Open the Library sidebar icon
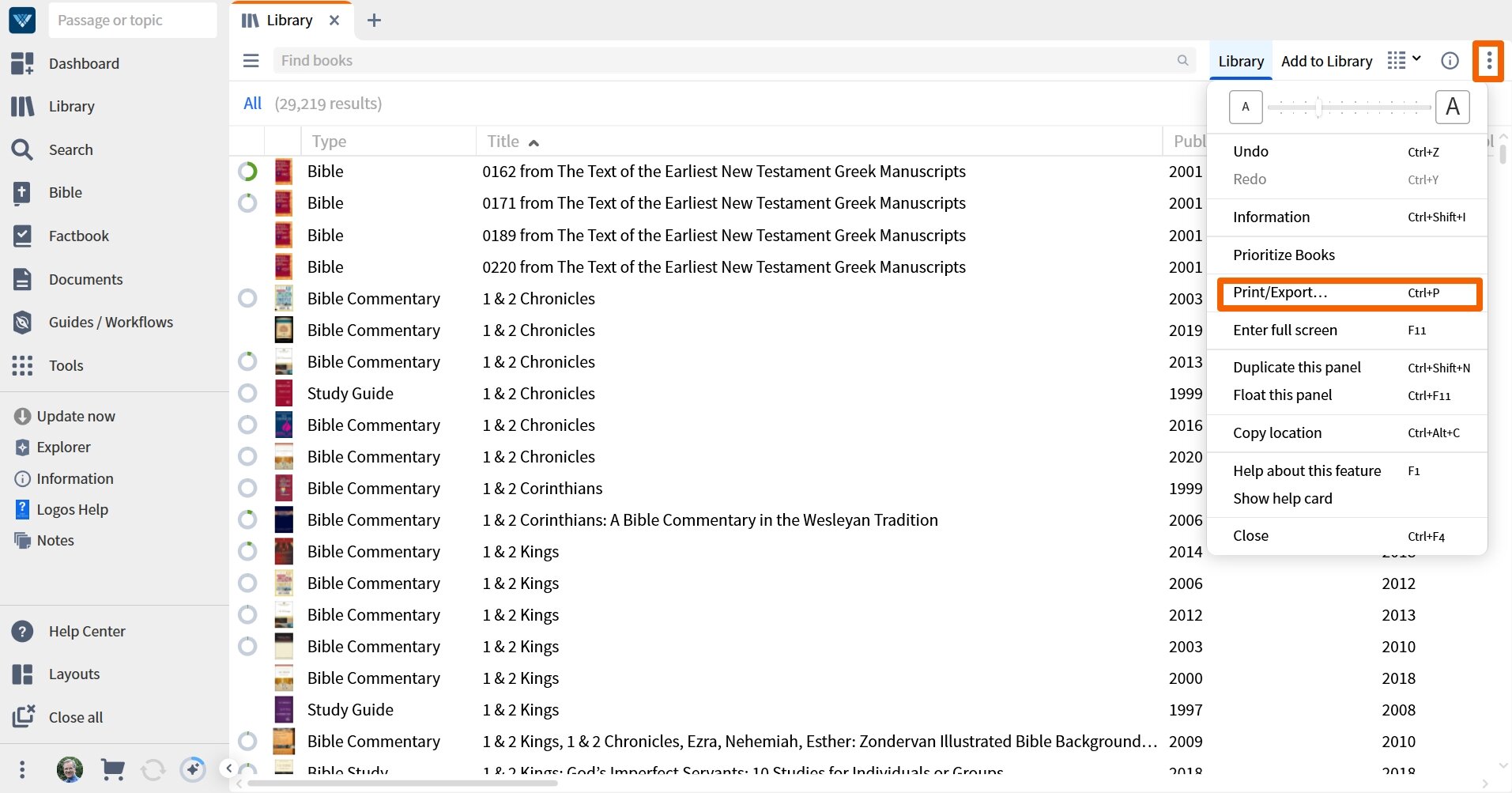The image size is (1512, 793). point(23,106)
